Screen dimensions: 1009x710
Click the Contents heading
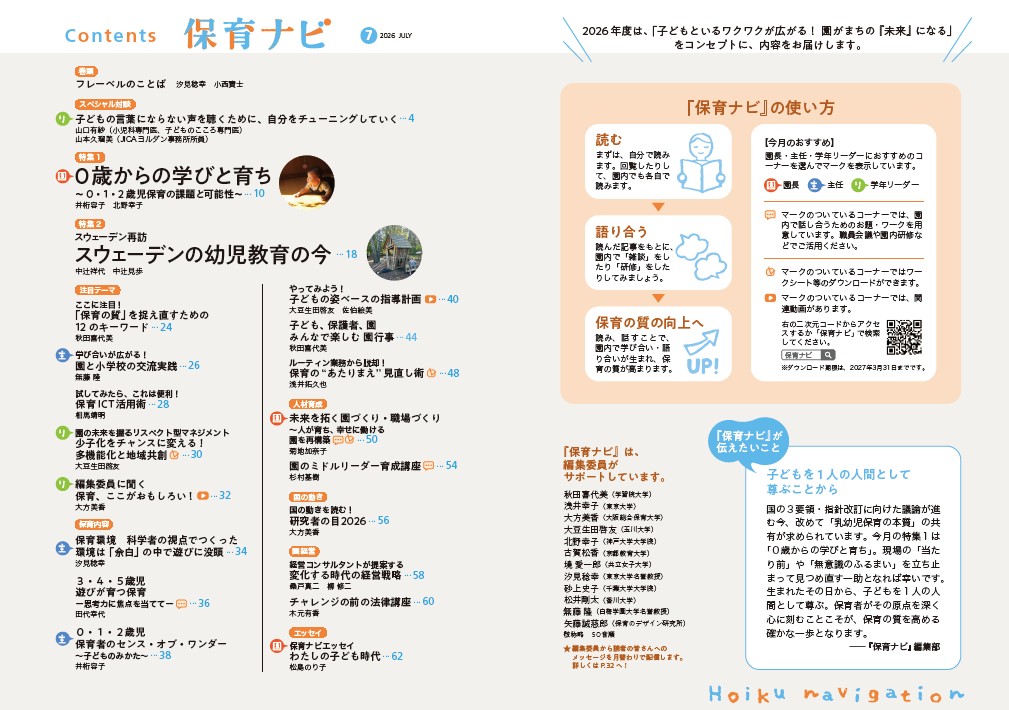click(111, 35)
